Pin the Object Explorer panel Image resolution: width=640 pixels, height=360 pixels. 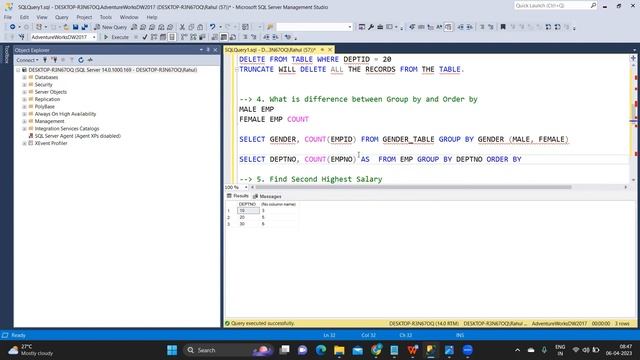[x=208, y=50]
